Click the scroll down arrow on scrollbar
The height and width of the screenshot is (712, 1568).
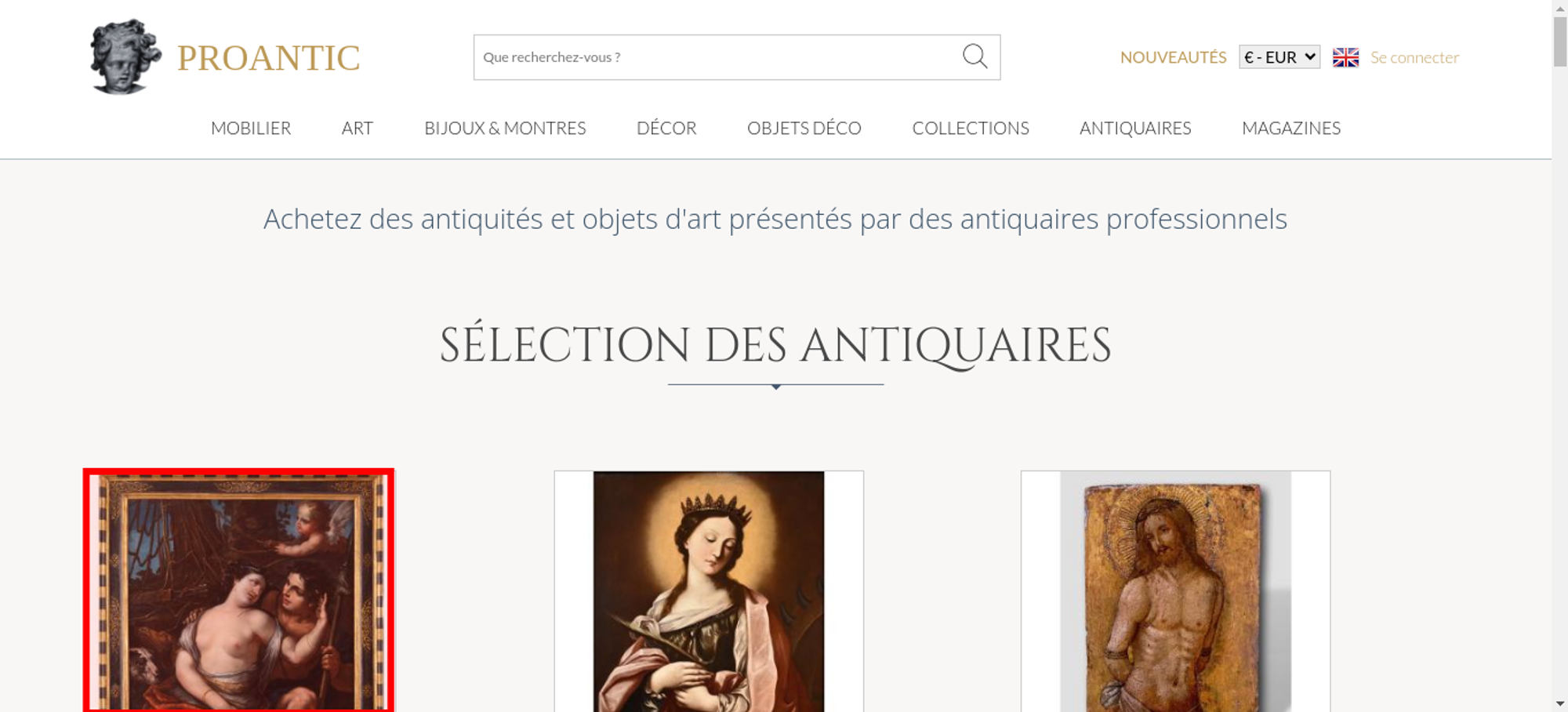coord(1559,703)
